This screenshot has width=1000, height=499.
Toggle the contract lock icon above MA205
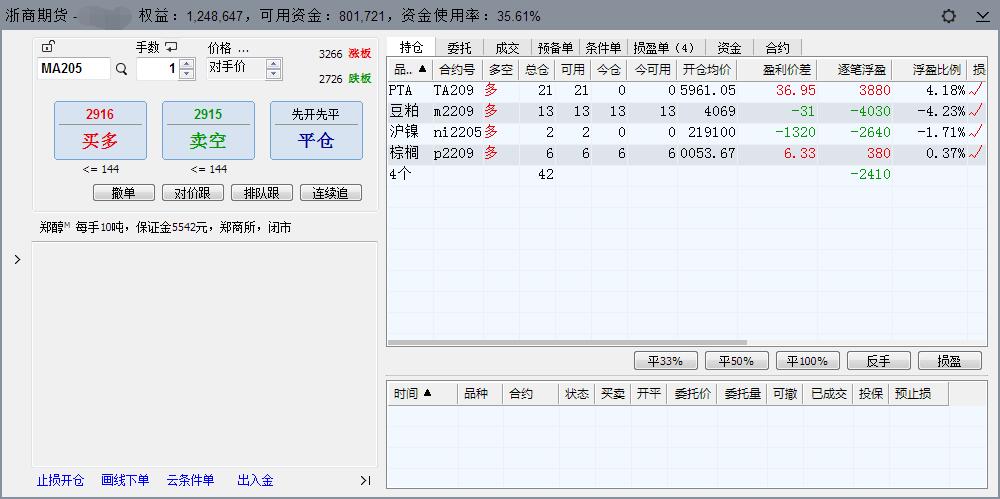tap(48, 47)
